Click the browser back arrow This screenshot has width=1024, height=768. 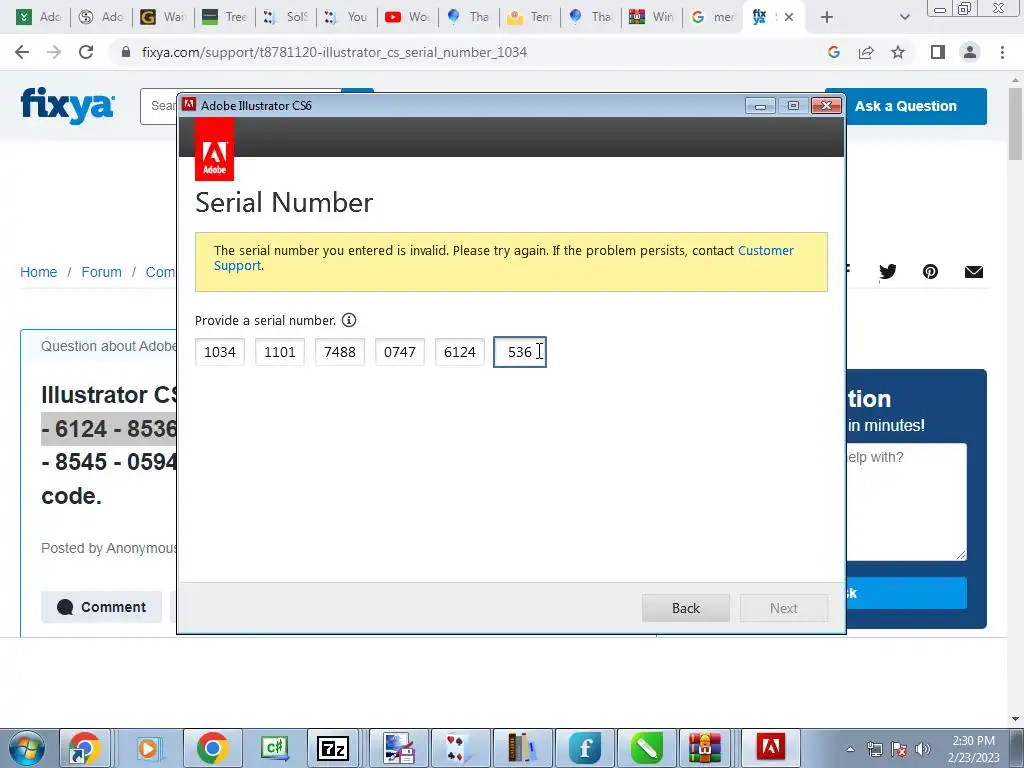(22, 52)
